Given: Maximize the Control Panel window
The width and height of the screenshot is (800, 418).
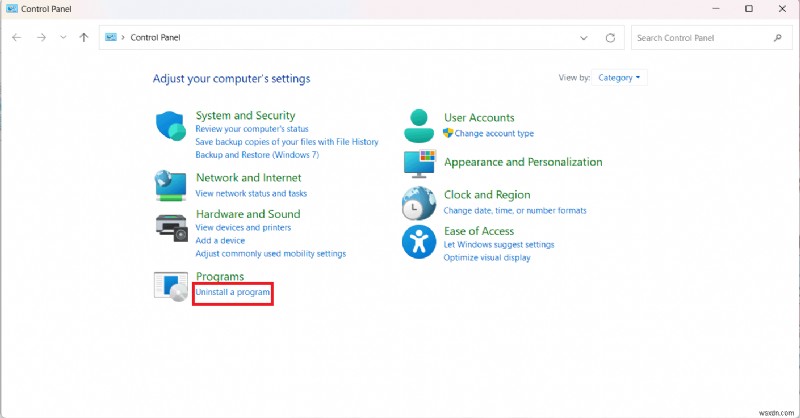Looking at the screenshot, I should (x=749, y=9).
